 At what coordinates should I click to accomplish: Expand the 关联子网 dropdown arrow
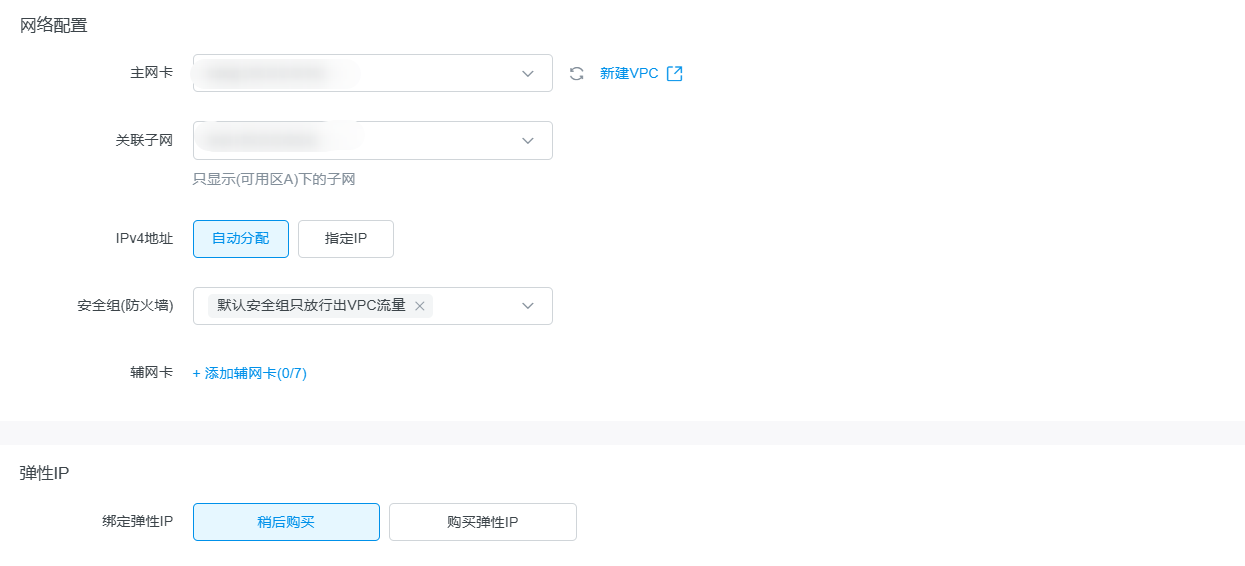tap(528, 141)
